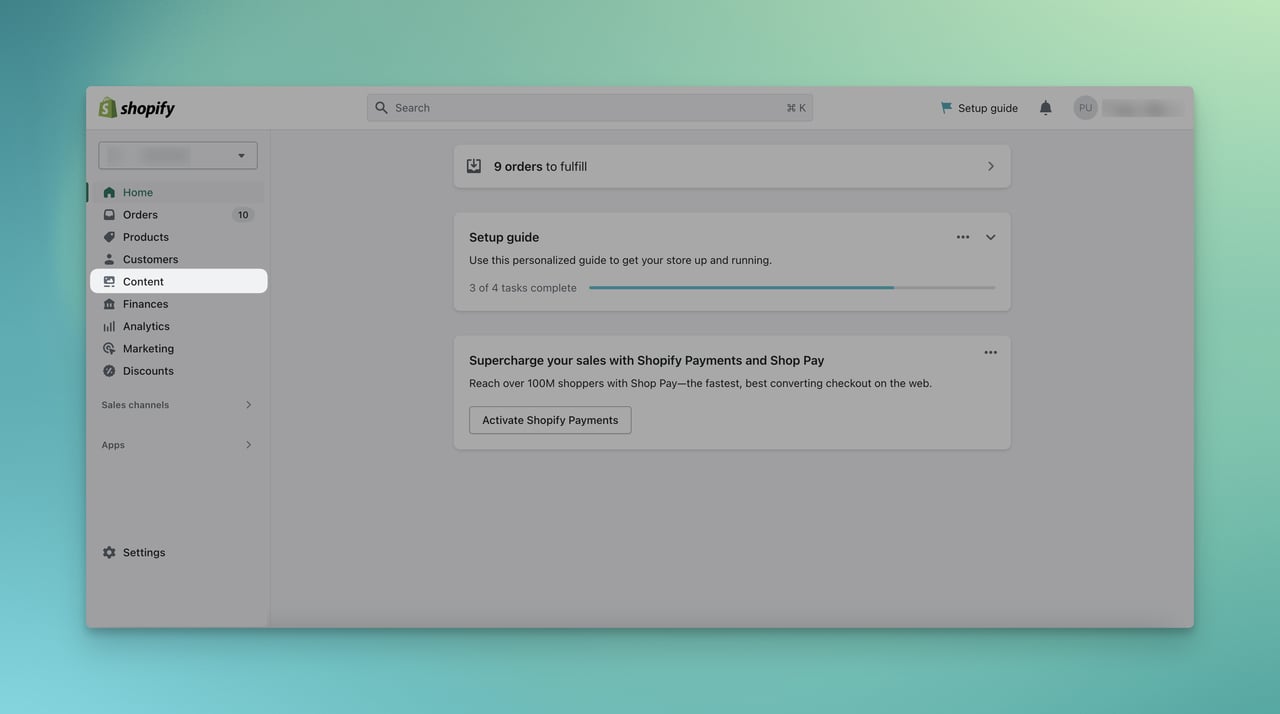Click the Content sidebar icon
1280x714 pixels.
[x=109, y=282]
